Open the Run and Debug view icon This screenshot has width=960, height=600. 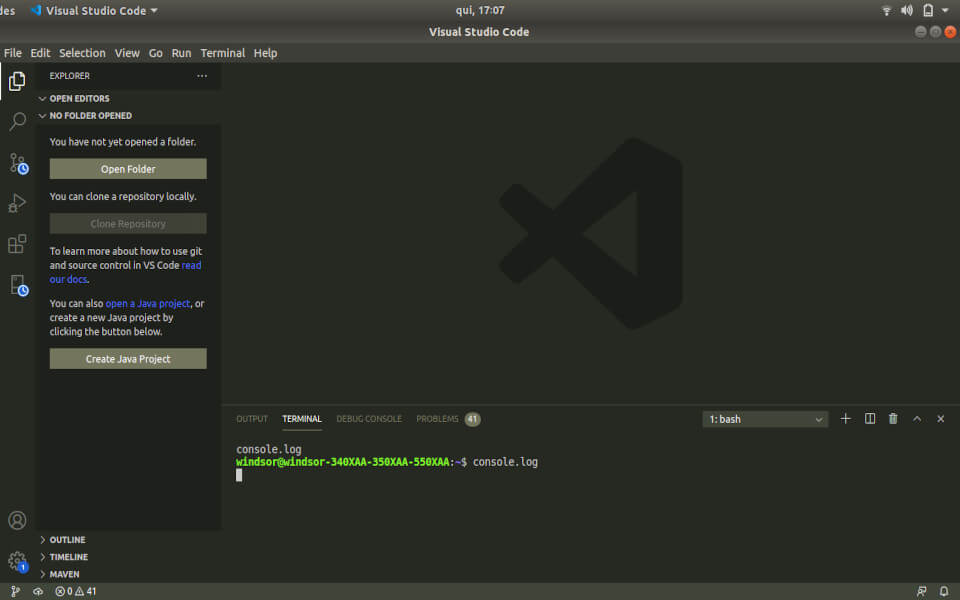pyautogui.click(x=17, y=203)
